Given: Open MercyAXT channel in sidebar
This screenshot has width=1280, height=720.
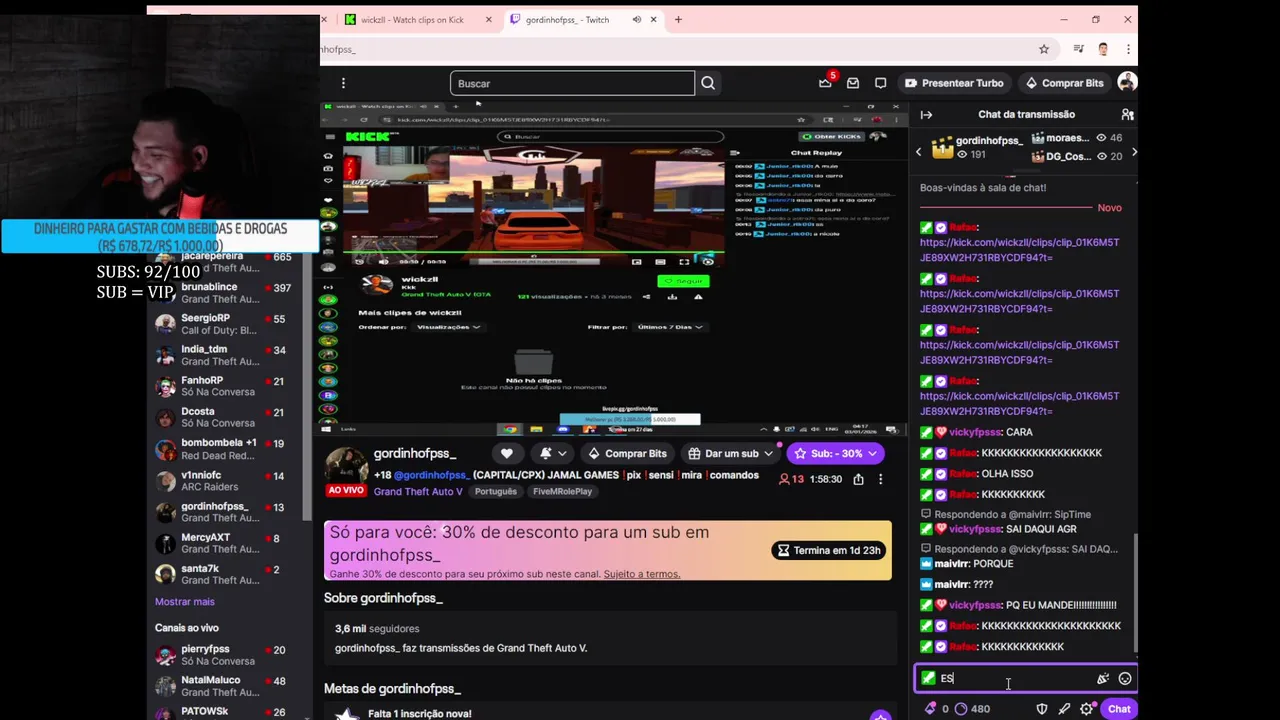Looking at the screenshot, I should tap(226, 543).
